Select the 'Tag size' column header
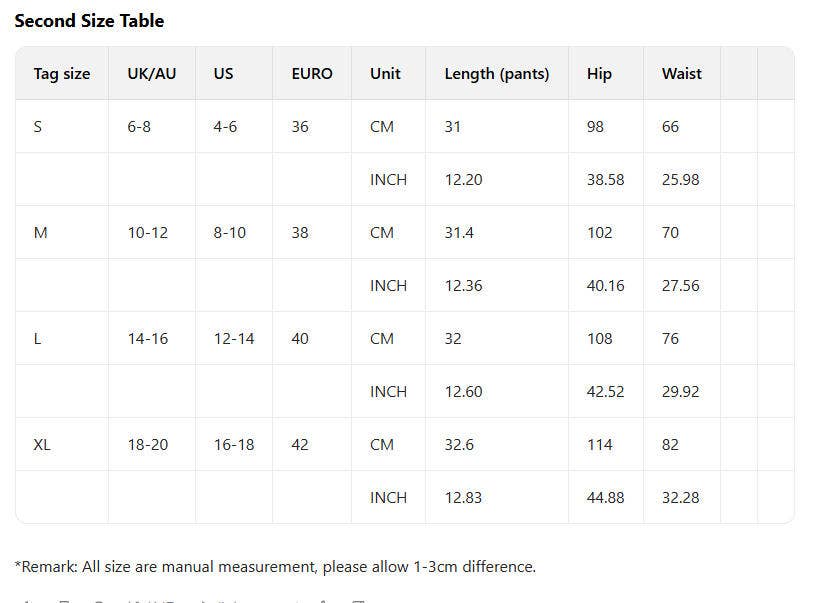Screen dimensions: 818x603 click(62, 74)
